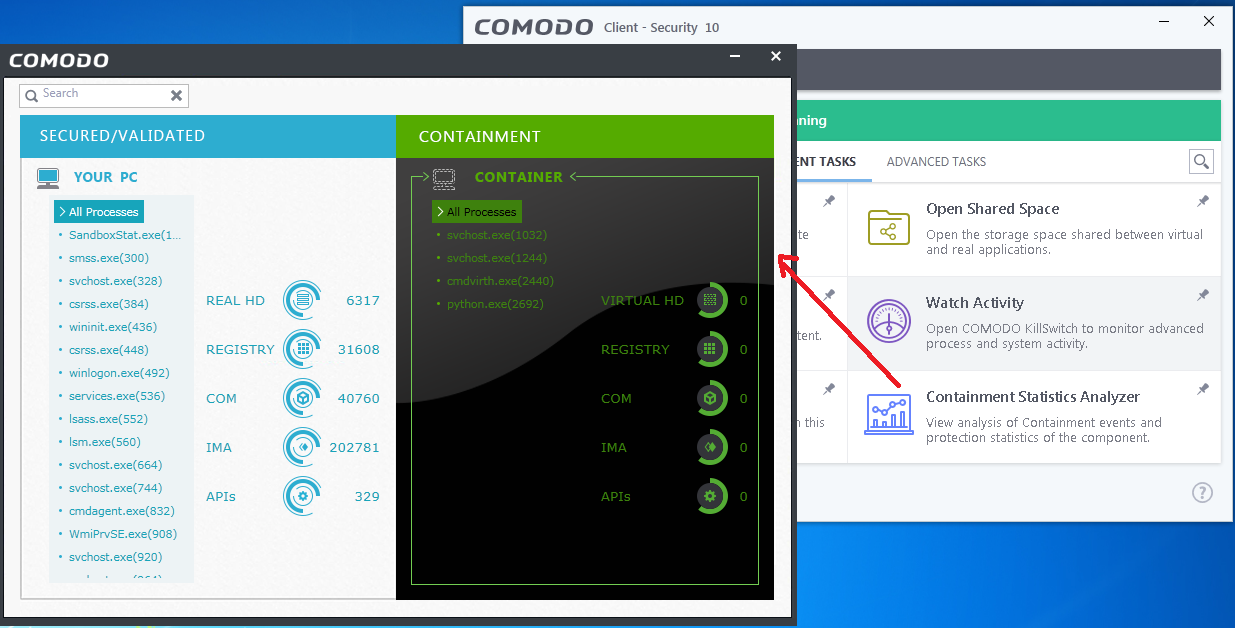Click the secured REGISTRY grid icon
The width and height of the screenshot is (1235, 628).
tap(302, 349)
